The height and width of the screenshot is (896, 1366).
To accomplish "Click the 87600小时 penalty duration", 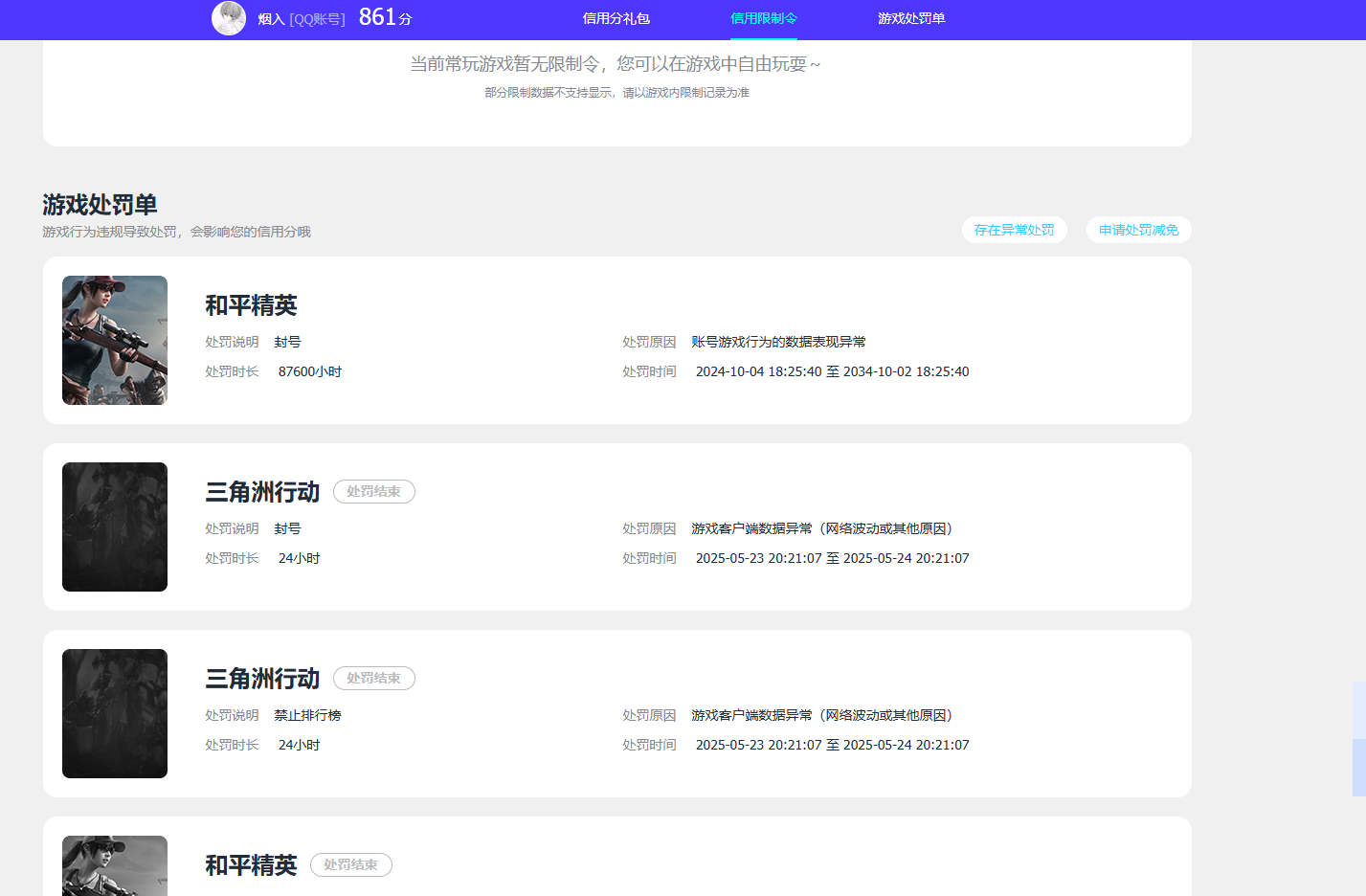I will point(310,371).
